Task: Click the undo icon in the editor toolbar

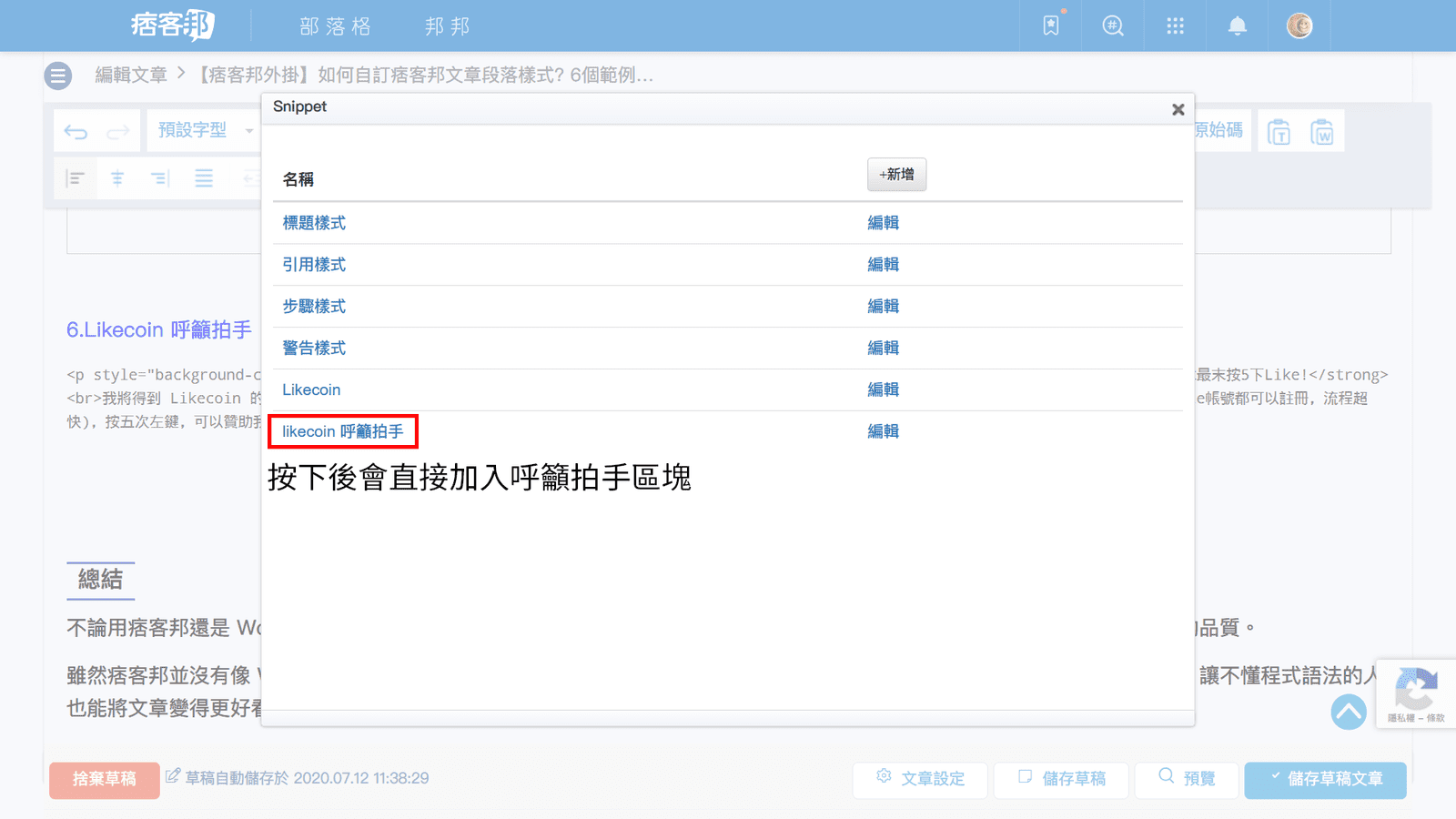Action: click(77, 130)
